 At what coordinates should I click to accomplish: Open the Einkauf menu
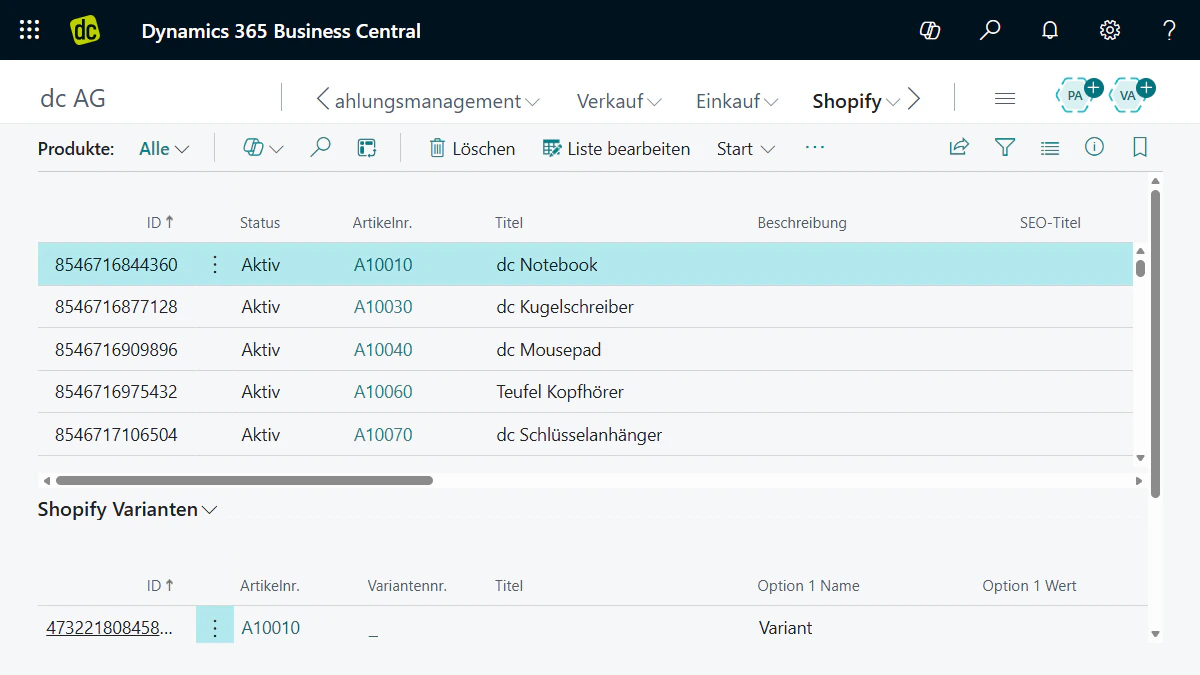pyautogui.click(x=737, y=101)
